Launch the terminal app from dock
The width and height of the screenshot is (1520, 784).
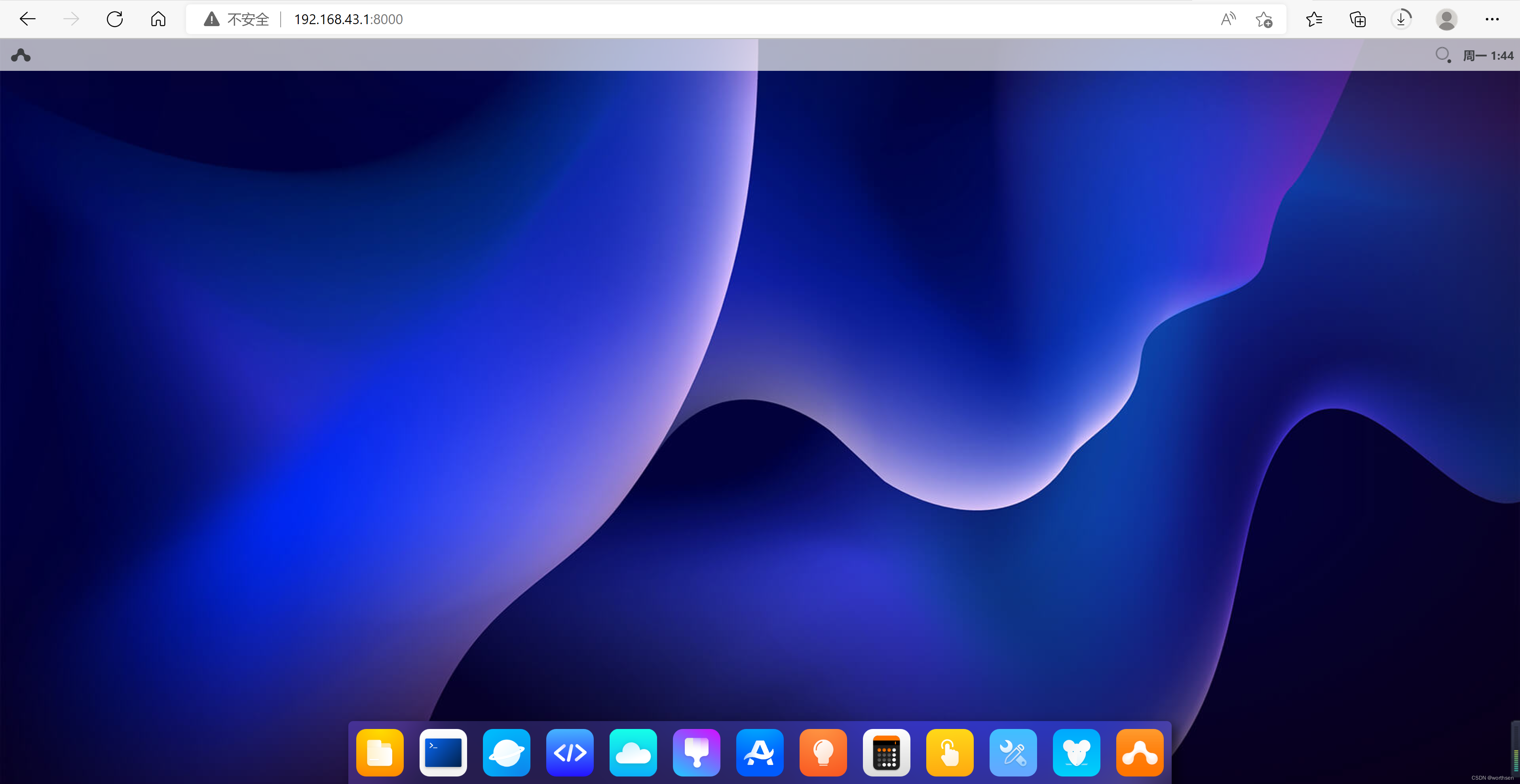[443, 752]
